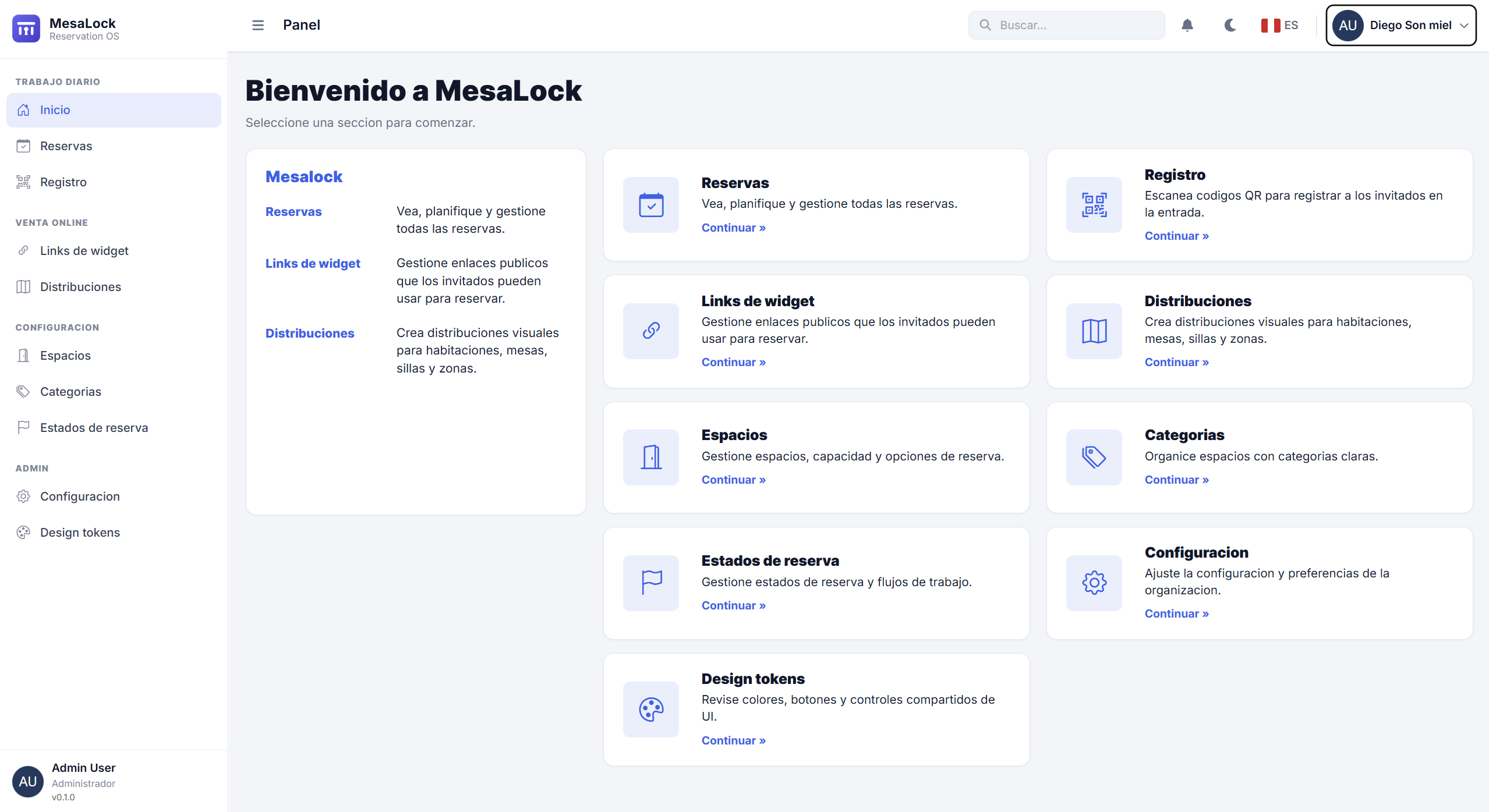Click the Panel page title in header
The image size is (1489, 812).
pyautogui.click(x=302, y=25)
